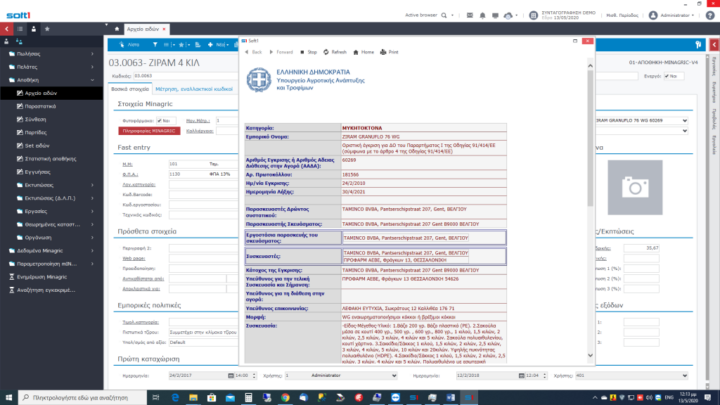720x405 pixels.
Task: Open the Σύνθεση menu item
Action: (x=51, y=119)
